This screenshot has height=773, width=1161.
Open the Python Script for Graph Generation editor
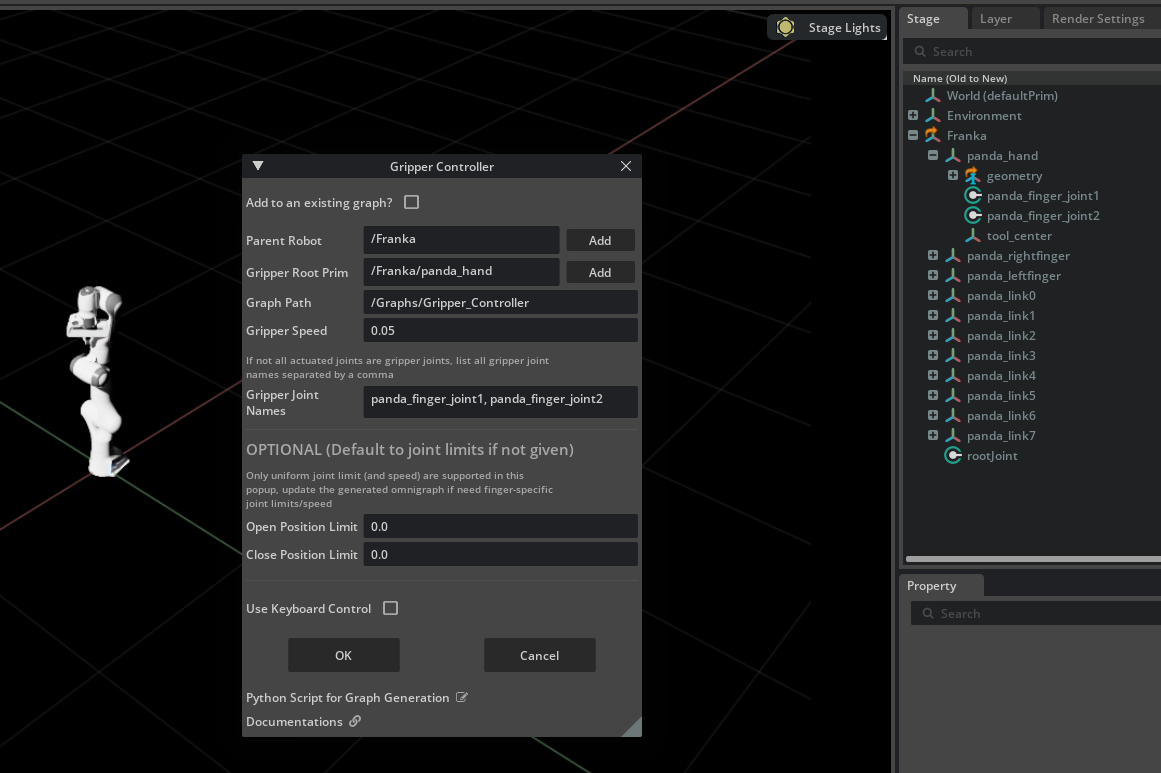(x=461, y=697)
